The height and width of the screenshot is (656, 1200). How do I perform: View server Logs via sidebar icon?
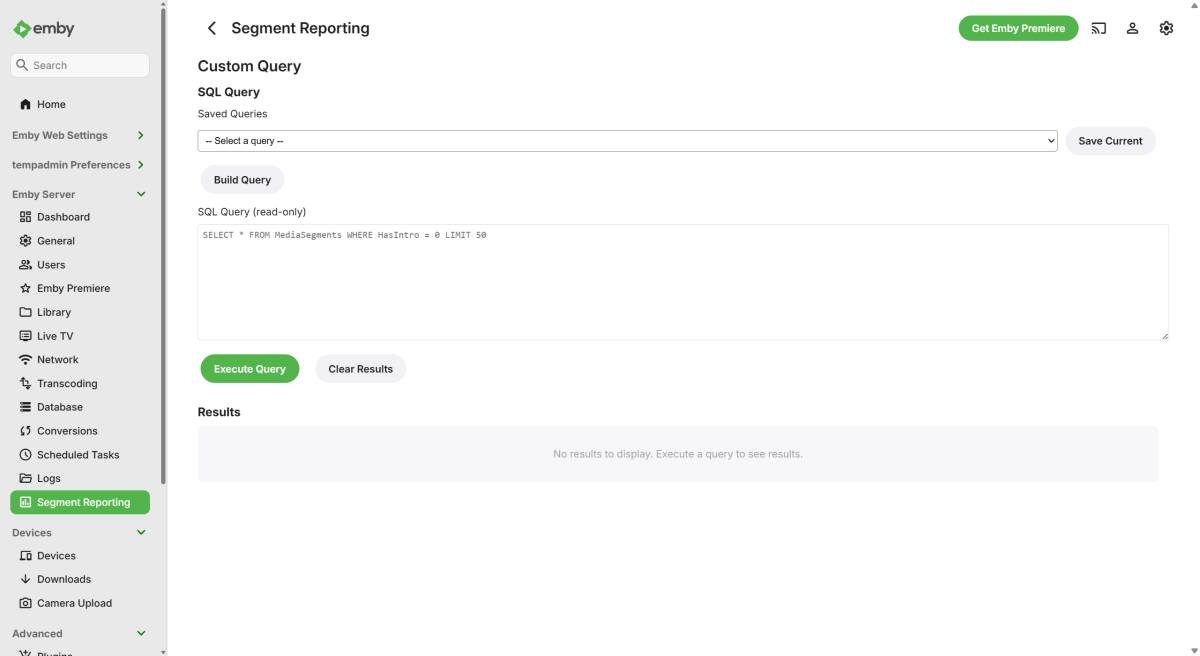pyautogui.click(x=24, y=478)
